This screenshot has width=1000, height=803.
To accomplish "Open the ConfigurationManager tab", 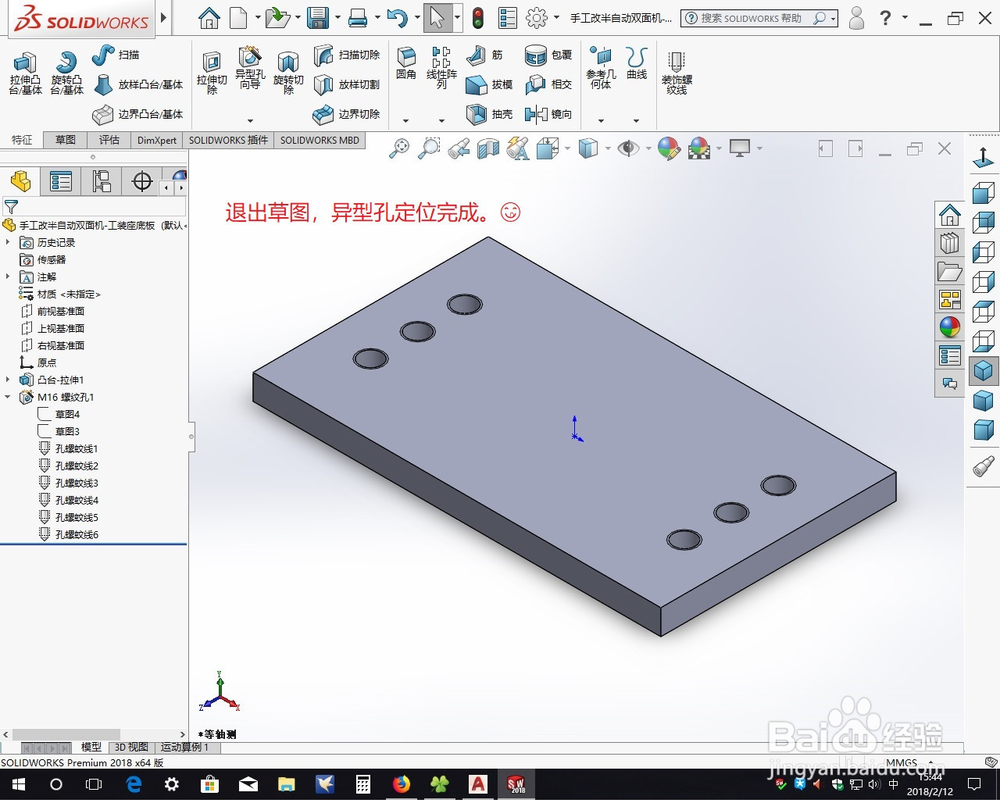I will [101, 182].
